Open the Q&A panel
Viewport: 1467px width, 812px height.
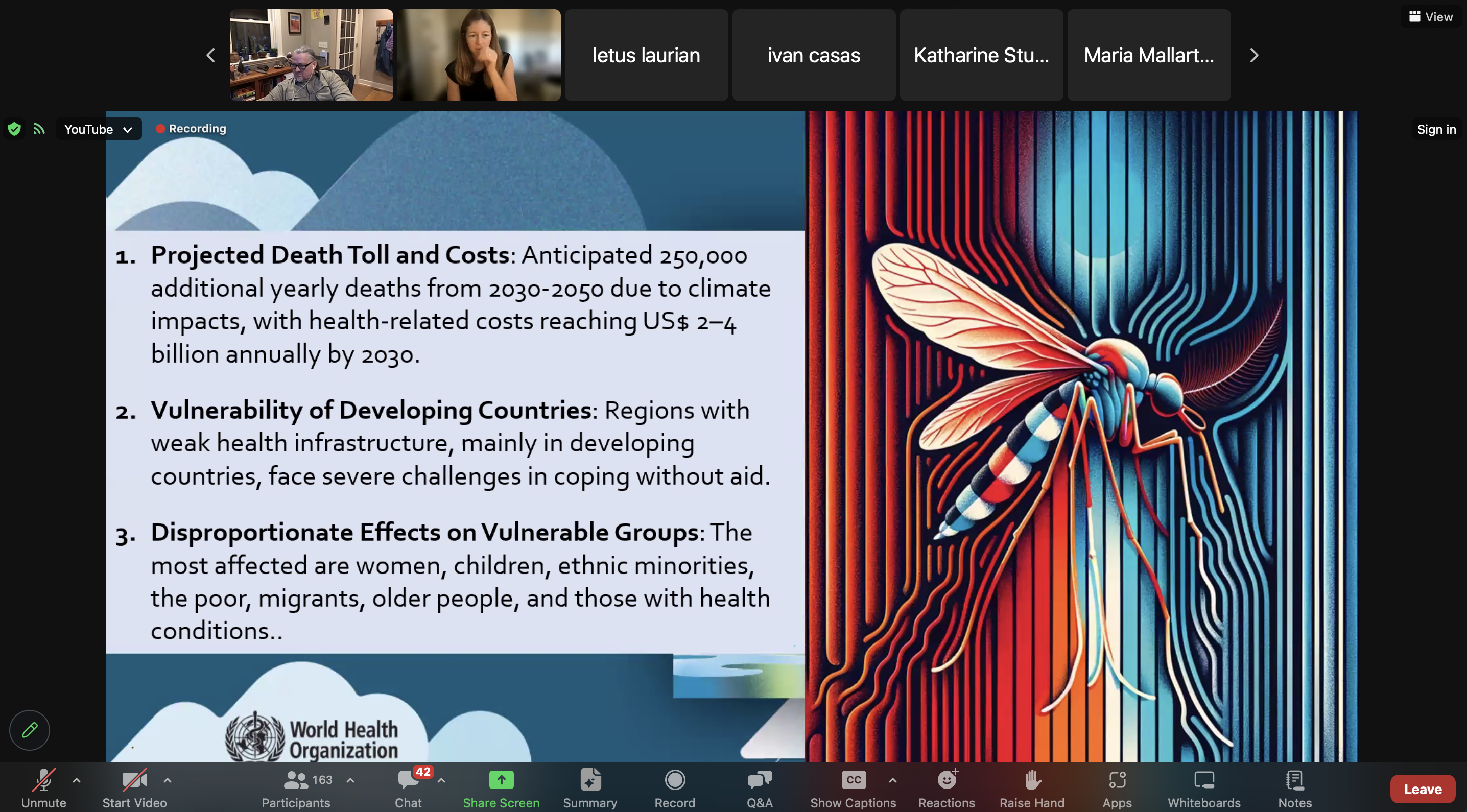[x=760, y=788]
